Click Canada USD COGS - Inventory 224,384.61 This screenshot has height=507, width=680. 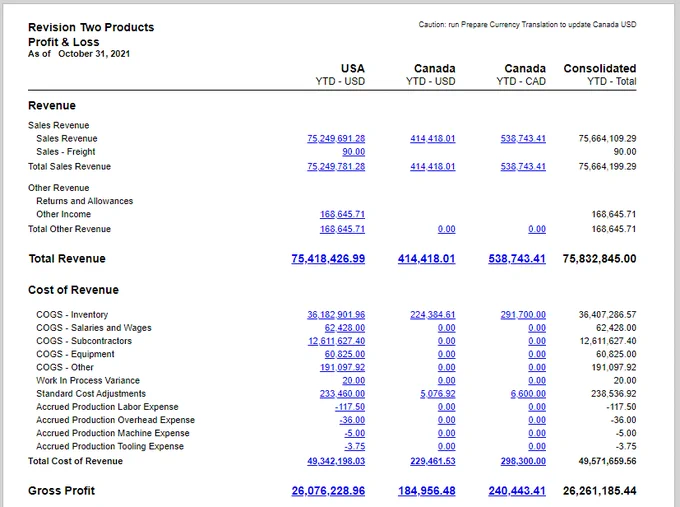click(x=433, y=314)
